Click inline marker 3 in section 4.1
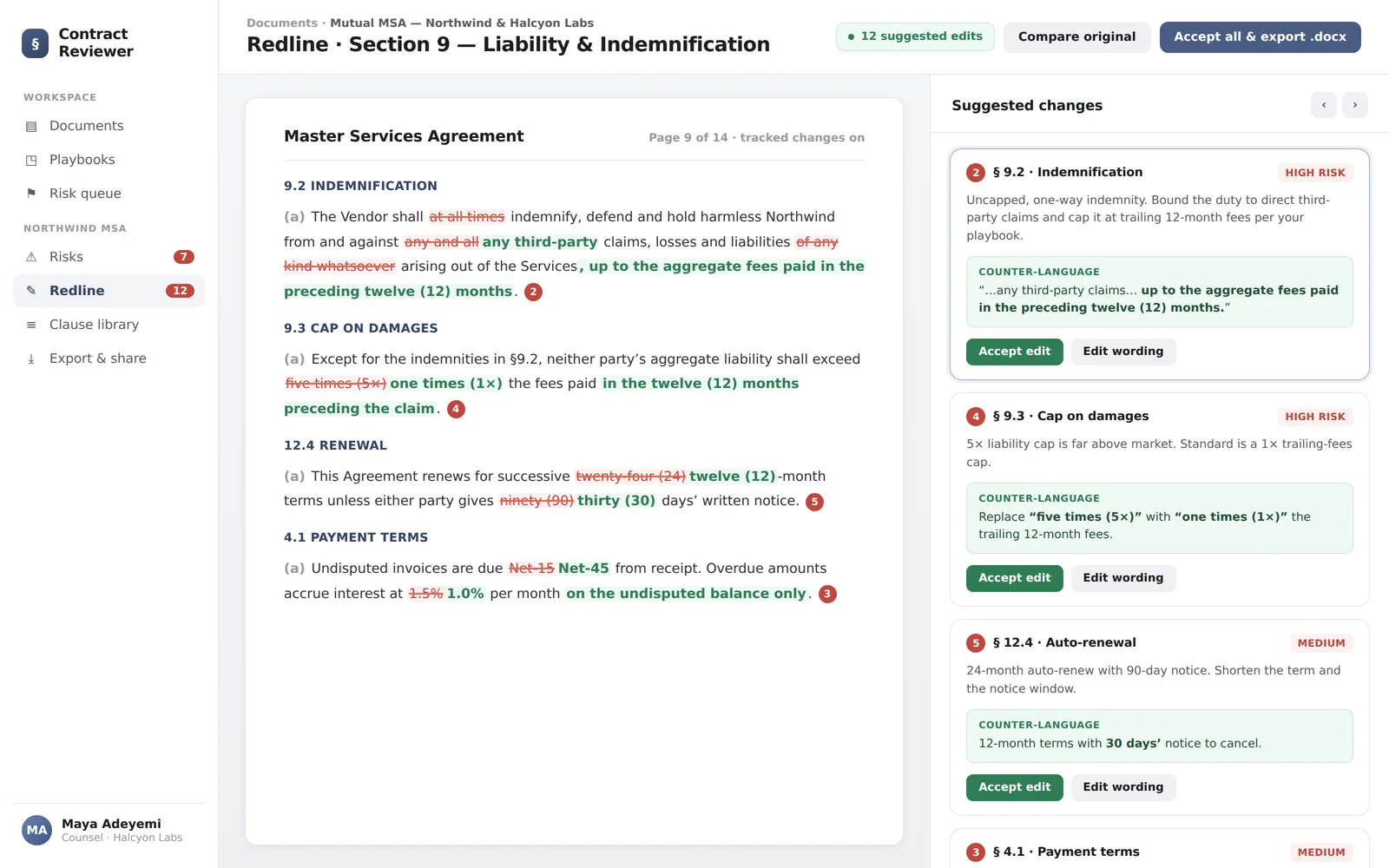1389x868 pixels. click(x=827, y=594)
